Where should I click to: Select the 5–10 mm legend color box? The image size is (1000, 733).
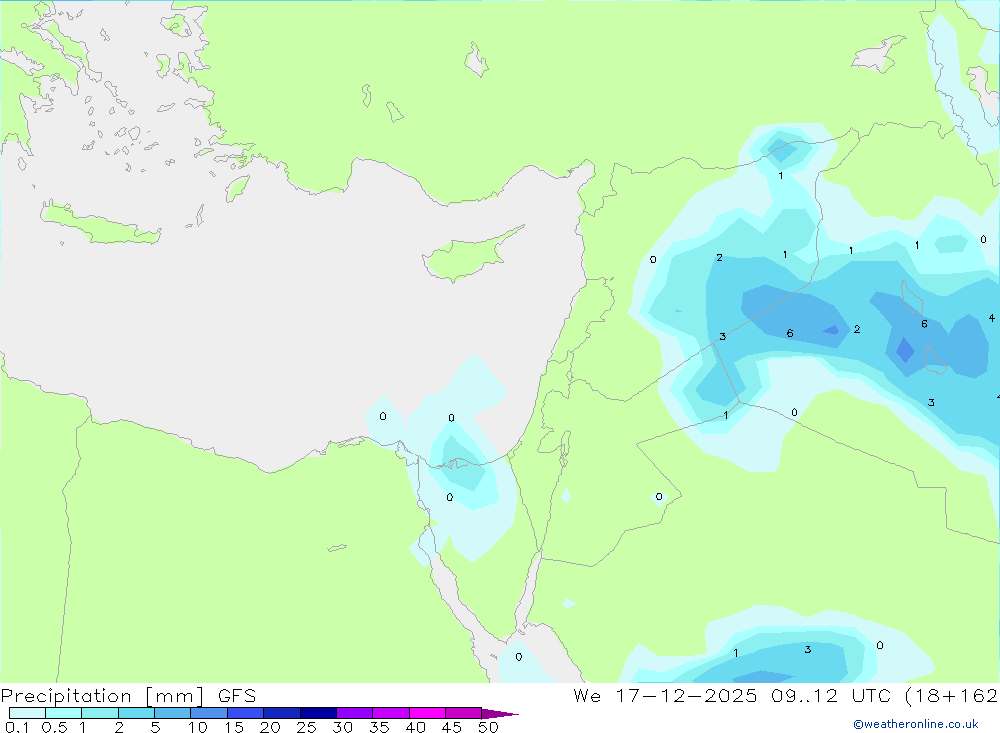(x=173, y=713)
